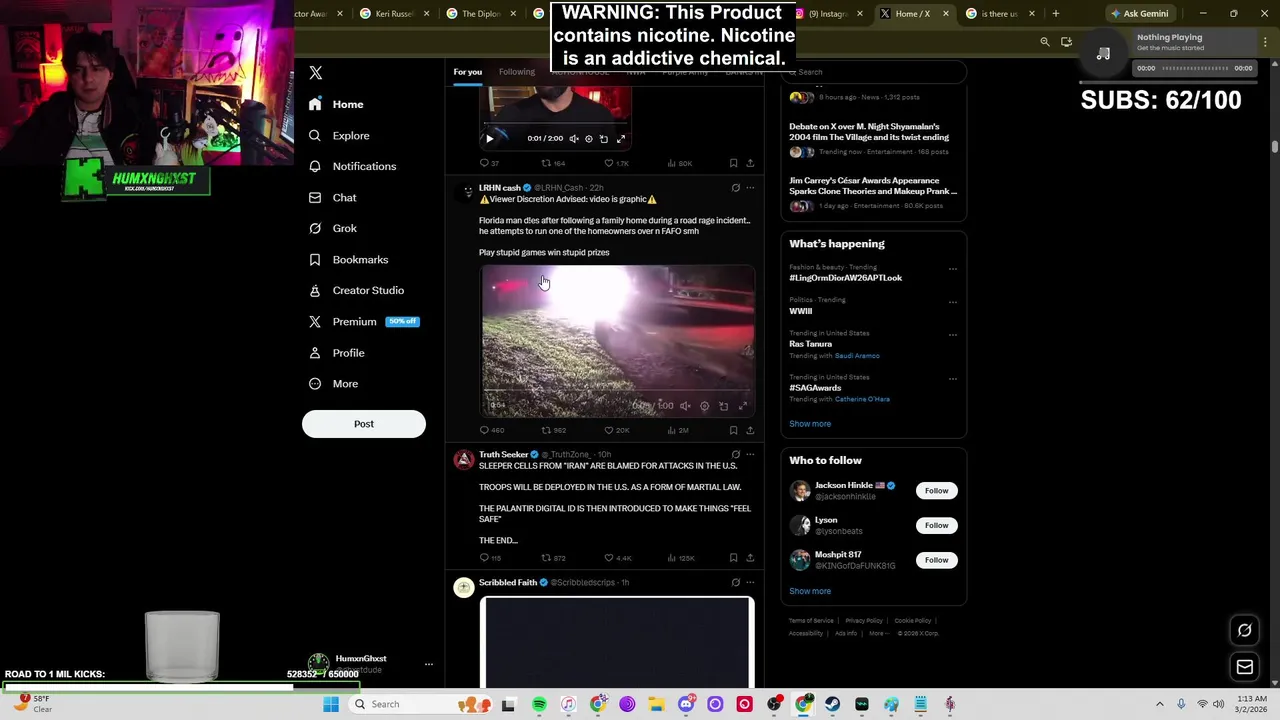Open Creator Studio in the sidebar
Viewport: 1280px width, 720px height.
point(357,290)
